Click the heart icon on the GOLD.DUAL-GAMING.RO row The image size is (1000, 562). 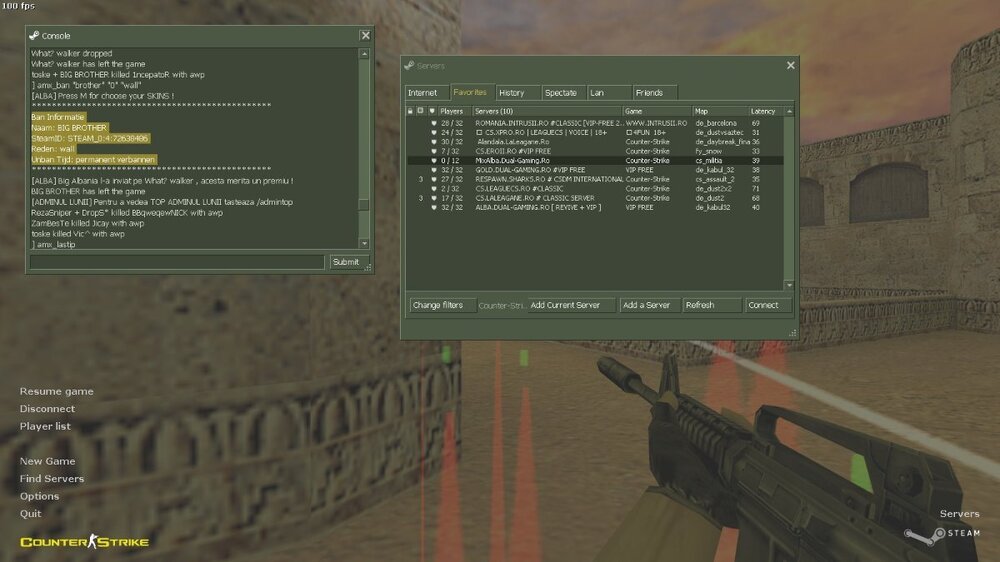pos(433,170)
